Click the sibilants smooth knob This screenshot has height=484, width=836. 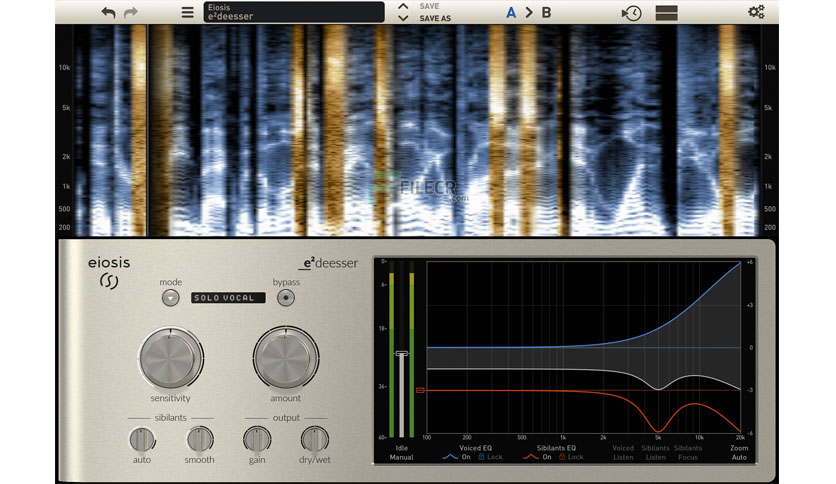[200, 440]
